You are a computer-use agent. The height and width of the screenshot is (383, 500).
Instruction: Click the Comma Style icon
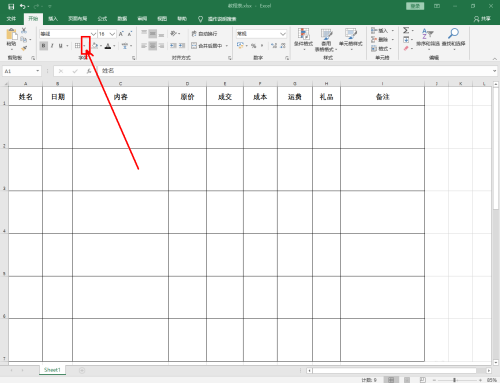point(262,46)
